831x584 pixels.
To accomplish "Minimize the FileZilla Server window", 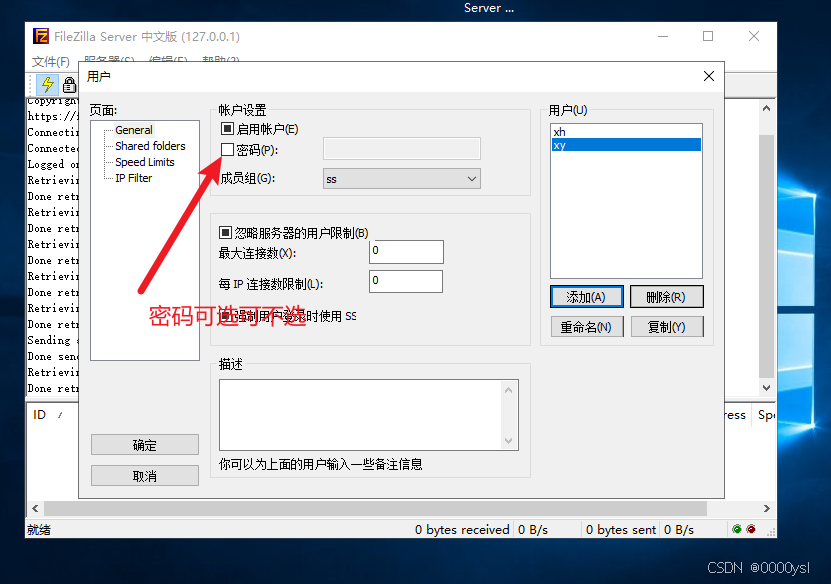I will click(x=662, y=36).
